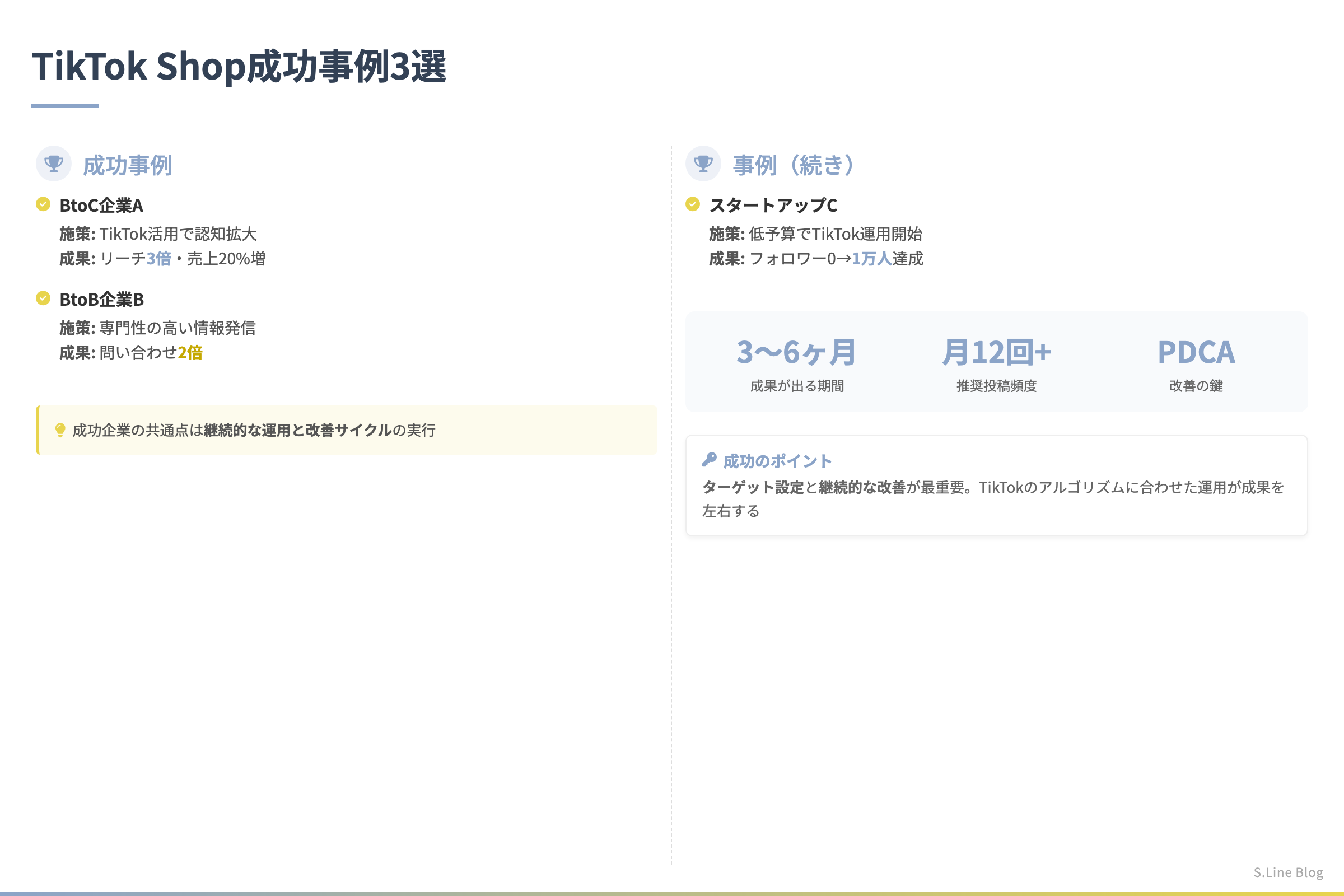Select the slide title TikTok Shop成功事例3選

[239, 66]
